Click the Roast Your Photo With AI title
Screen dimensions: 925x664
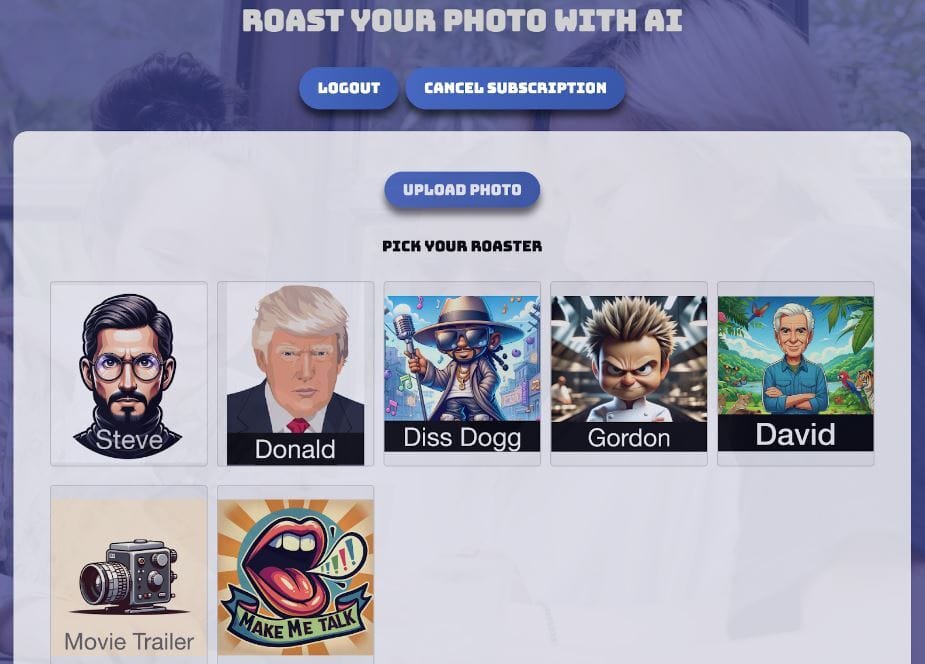pyautogui.click(x=462, y=20)
